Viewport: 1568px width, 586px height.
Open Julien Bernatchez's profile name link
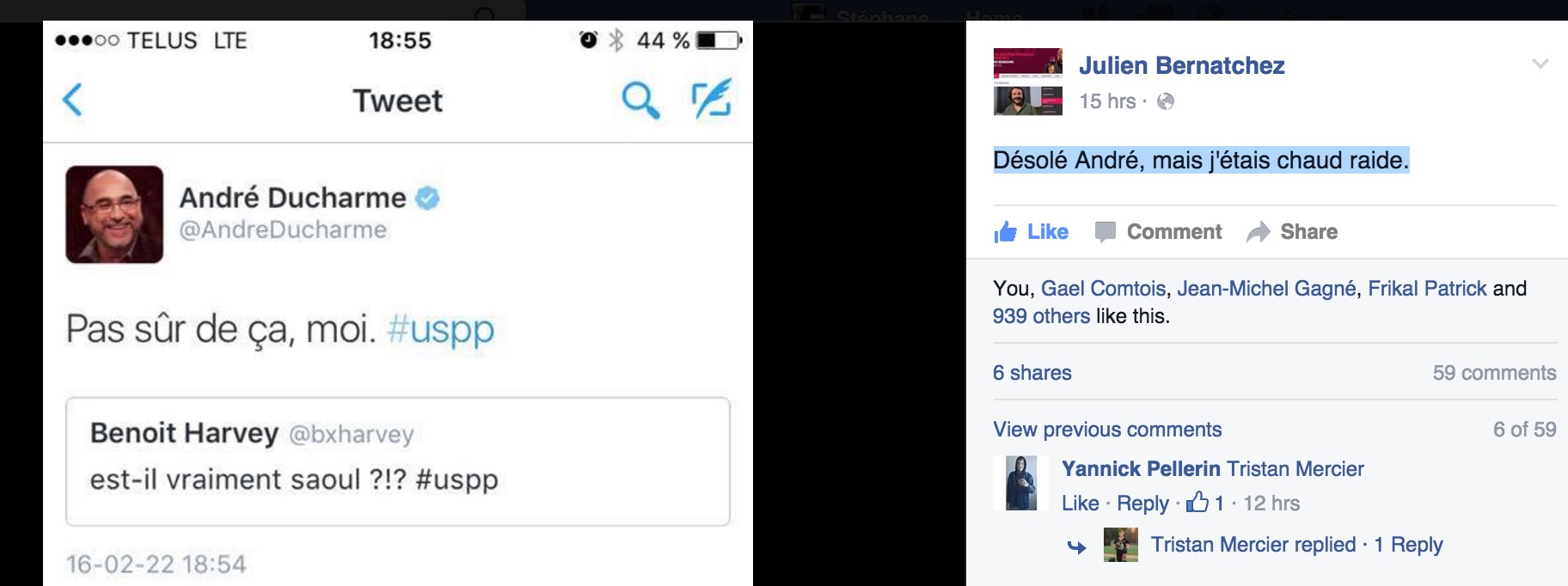pyautogui.click(x=1181, y=65)
